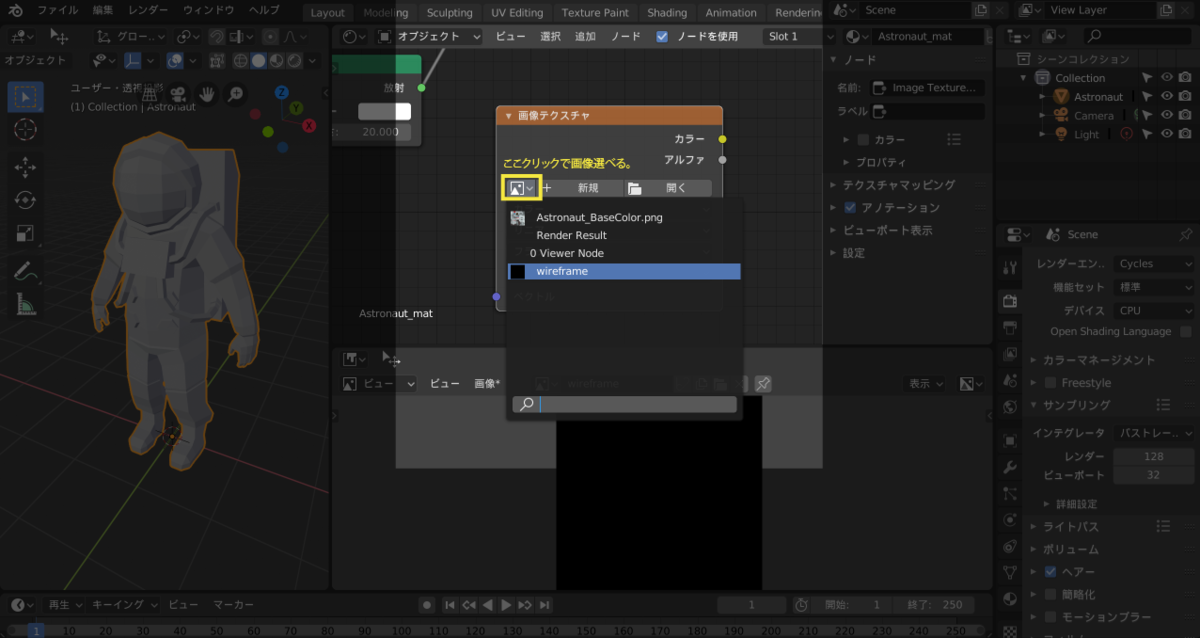Select the 3D Cursor tool
The image size is (1200, 638).
point(26,129)
